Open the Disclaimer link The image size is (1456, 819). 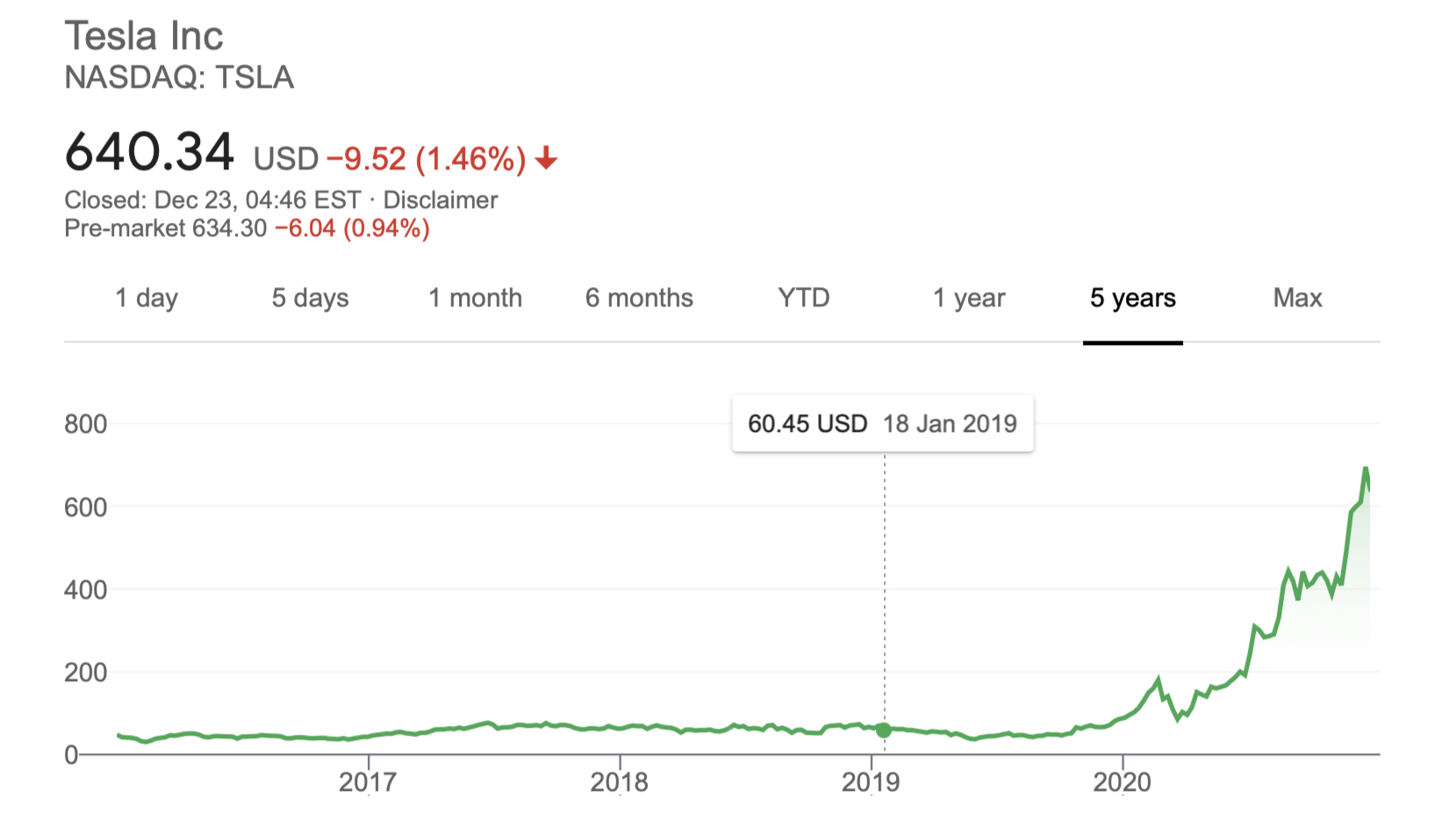(441, 200)
